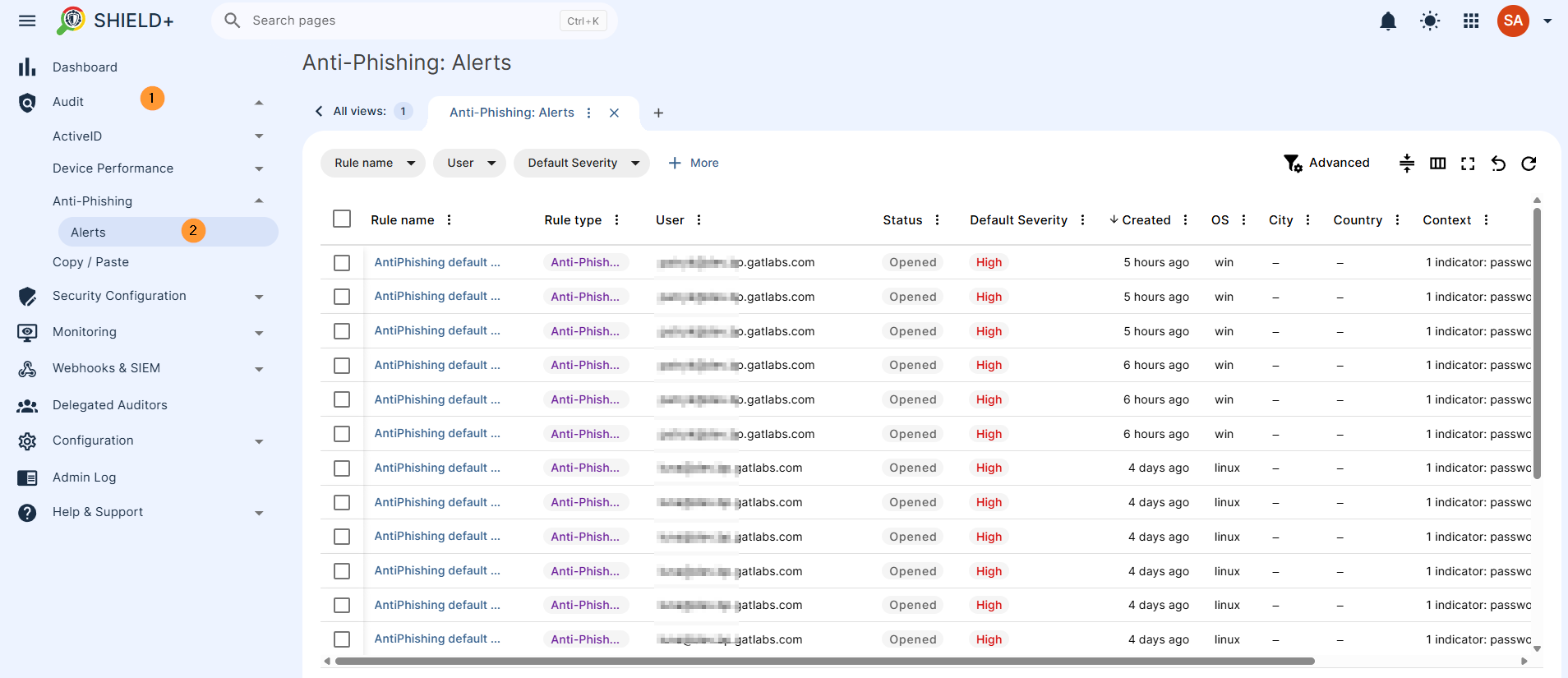The image size is (1568, 678).
Task: Add more filters with More button
Action: click(694, 164)
